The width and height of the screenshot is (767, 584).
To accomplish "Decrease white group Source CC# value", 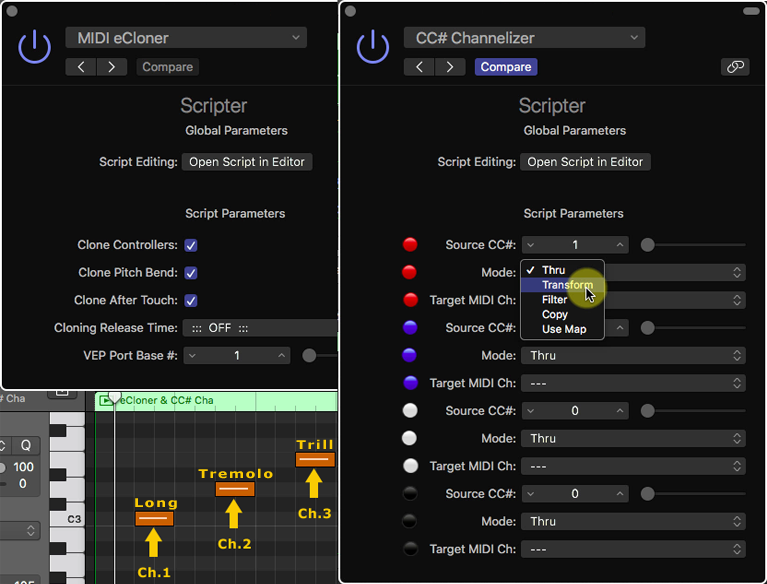I will 531,411.
